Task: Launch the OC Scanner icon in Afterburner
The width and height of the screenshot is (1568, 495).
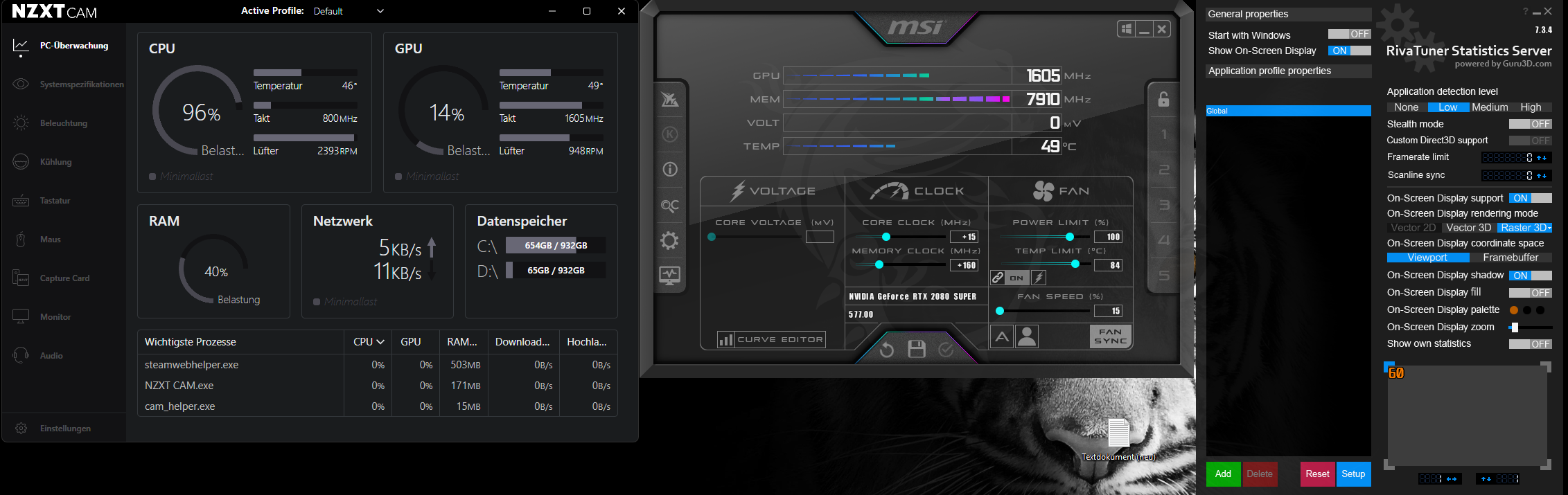Action: click(670, 206)
